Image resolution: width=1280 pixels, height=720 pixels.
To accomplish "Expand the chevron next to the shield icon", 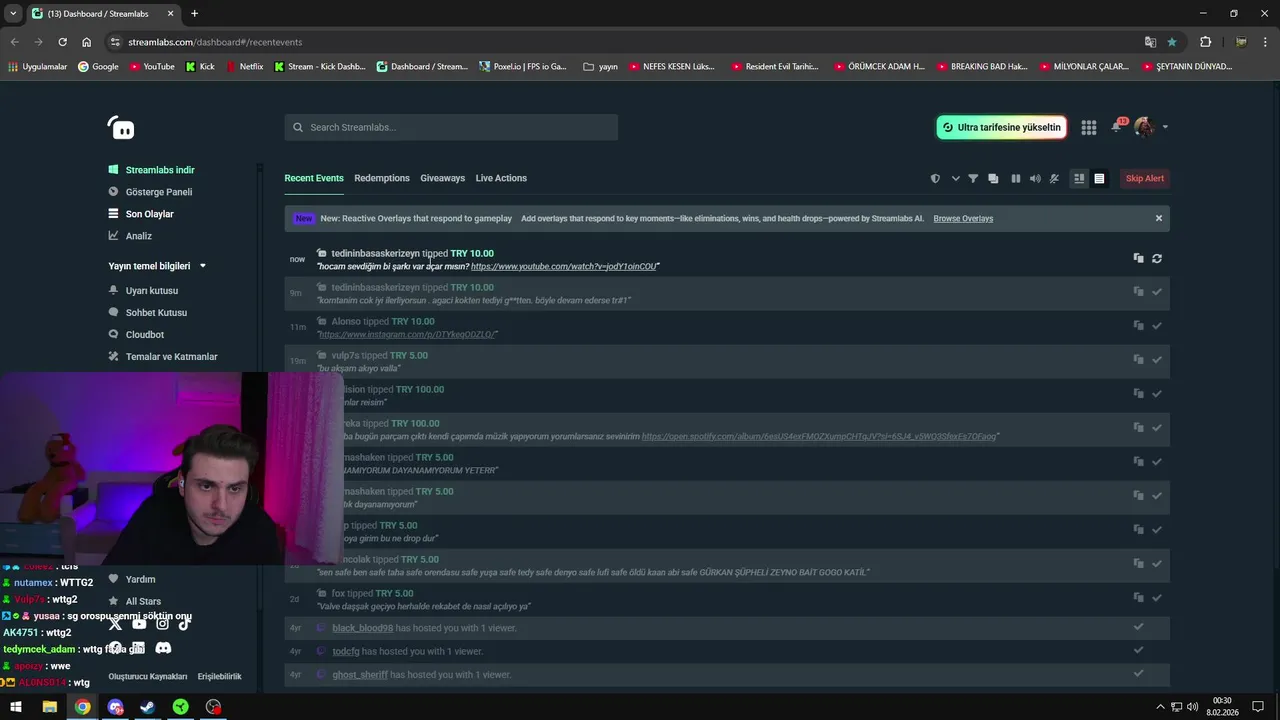I will coord(955,179).
